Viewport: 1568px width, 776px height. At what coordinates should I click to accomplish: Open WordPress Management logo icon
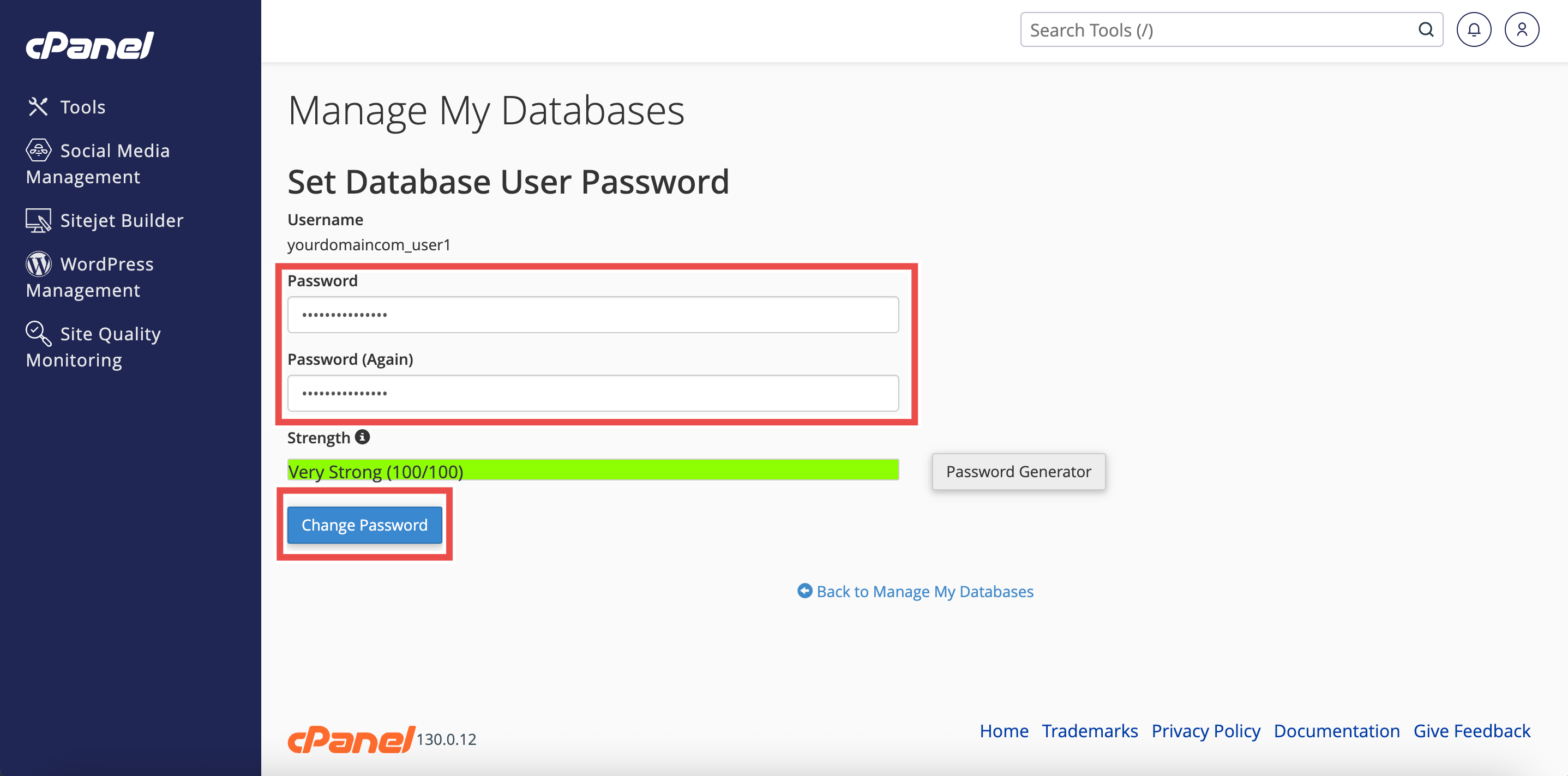point(38,264)
